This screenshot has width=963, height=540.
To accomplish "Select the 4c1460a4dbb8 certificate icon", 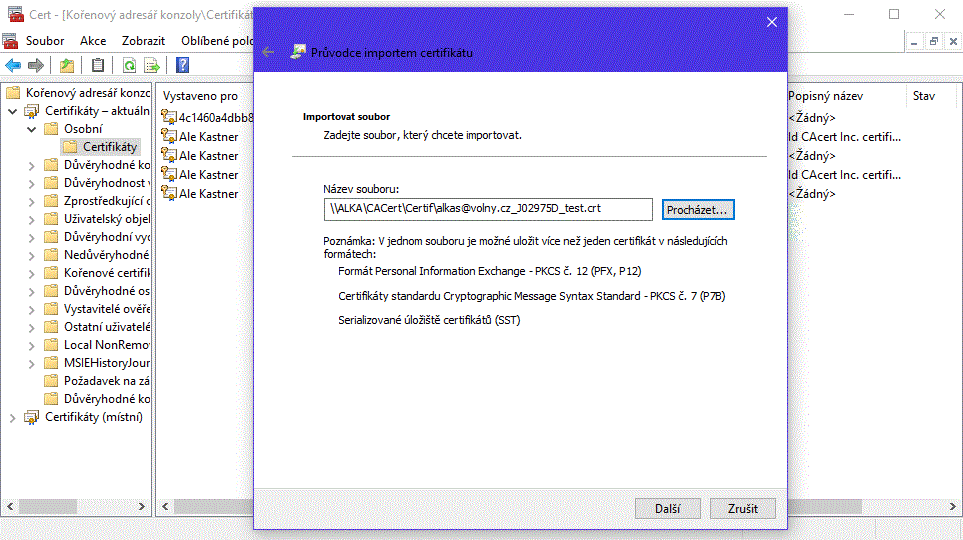I will [x=169, y=118].
